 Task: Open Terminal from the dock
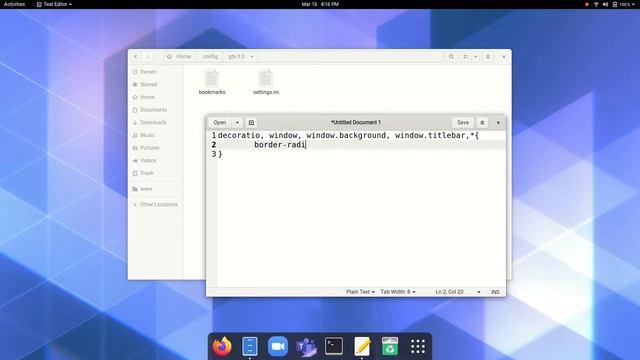click(334, 346)
